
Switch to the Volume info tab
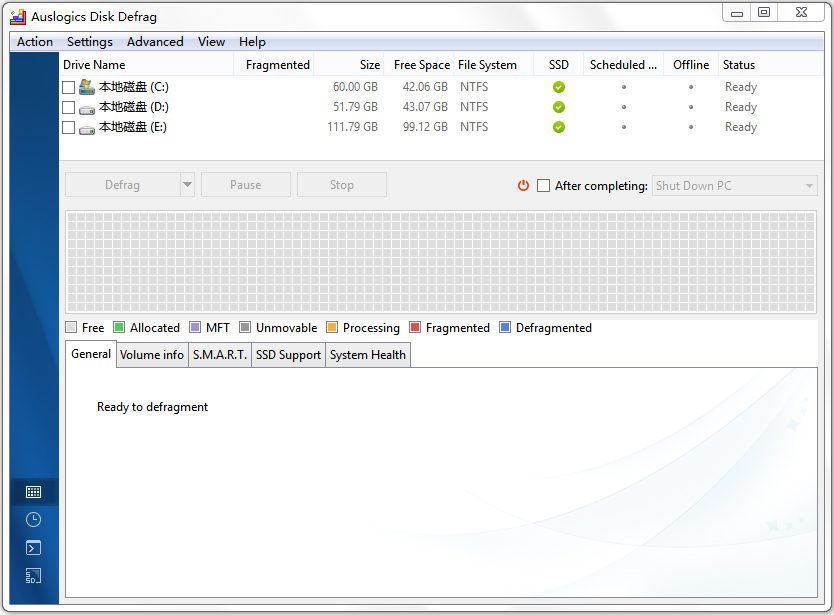point(152,355)
